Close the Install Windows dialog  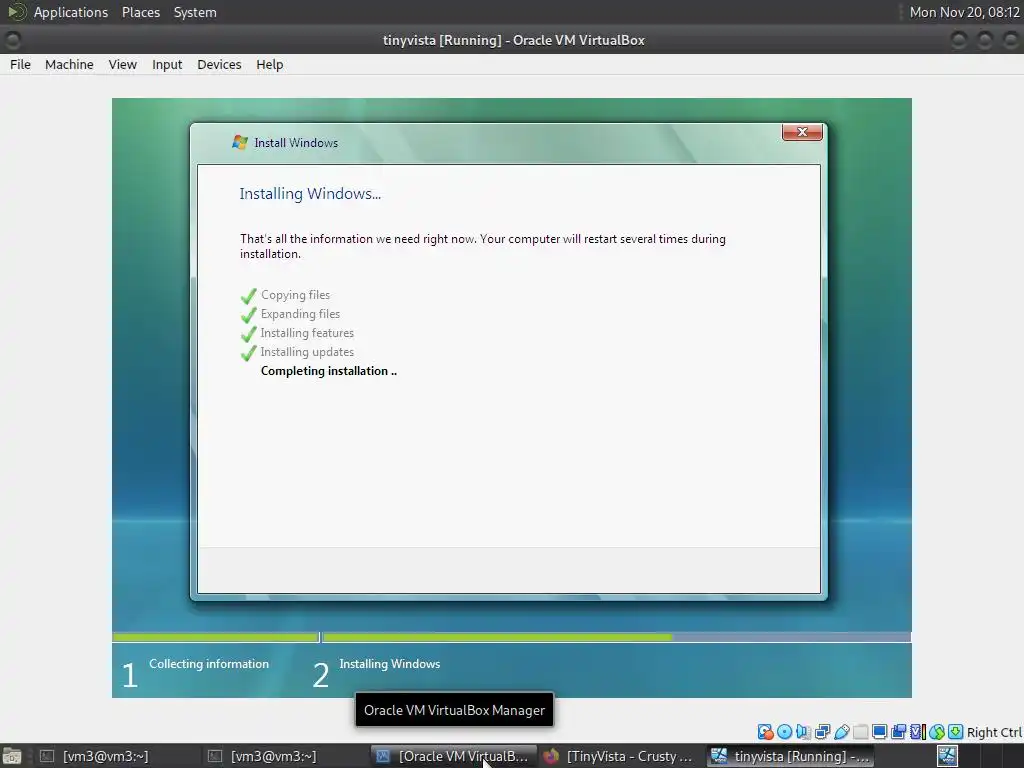click(802, 132)
